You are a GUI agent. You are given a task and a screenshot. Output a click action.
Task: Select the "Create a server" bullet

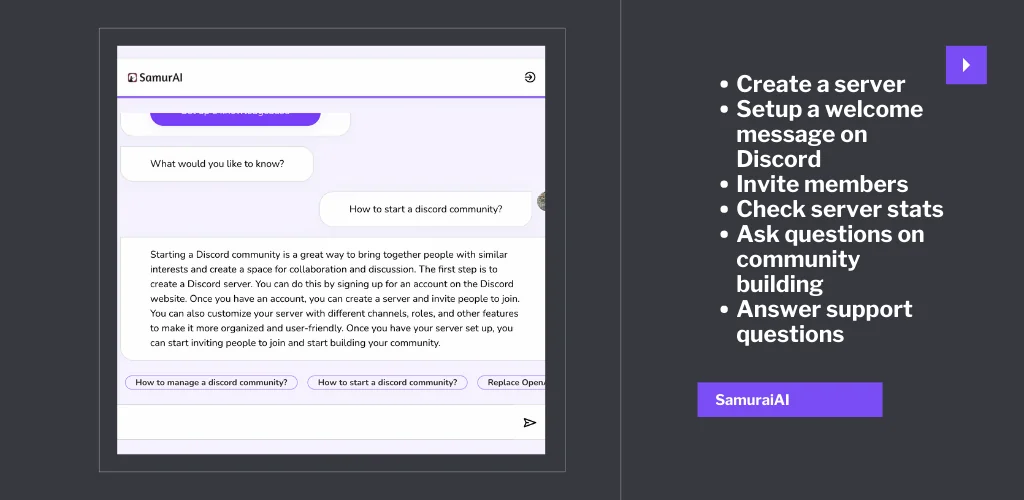[820, 84]
